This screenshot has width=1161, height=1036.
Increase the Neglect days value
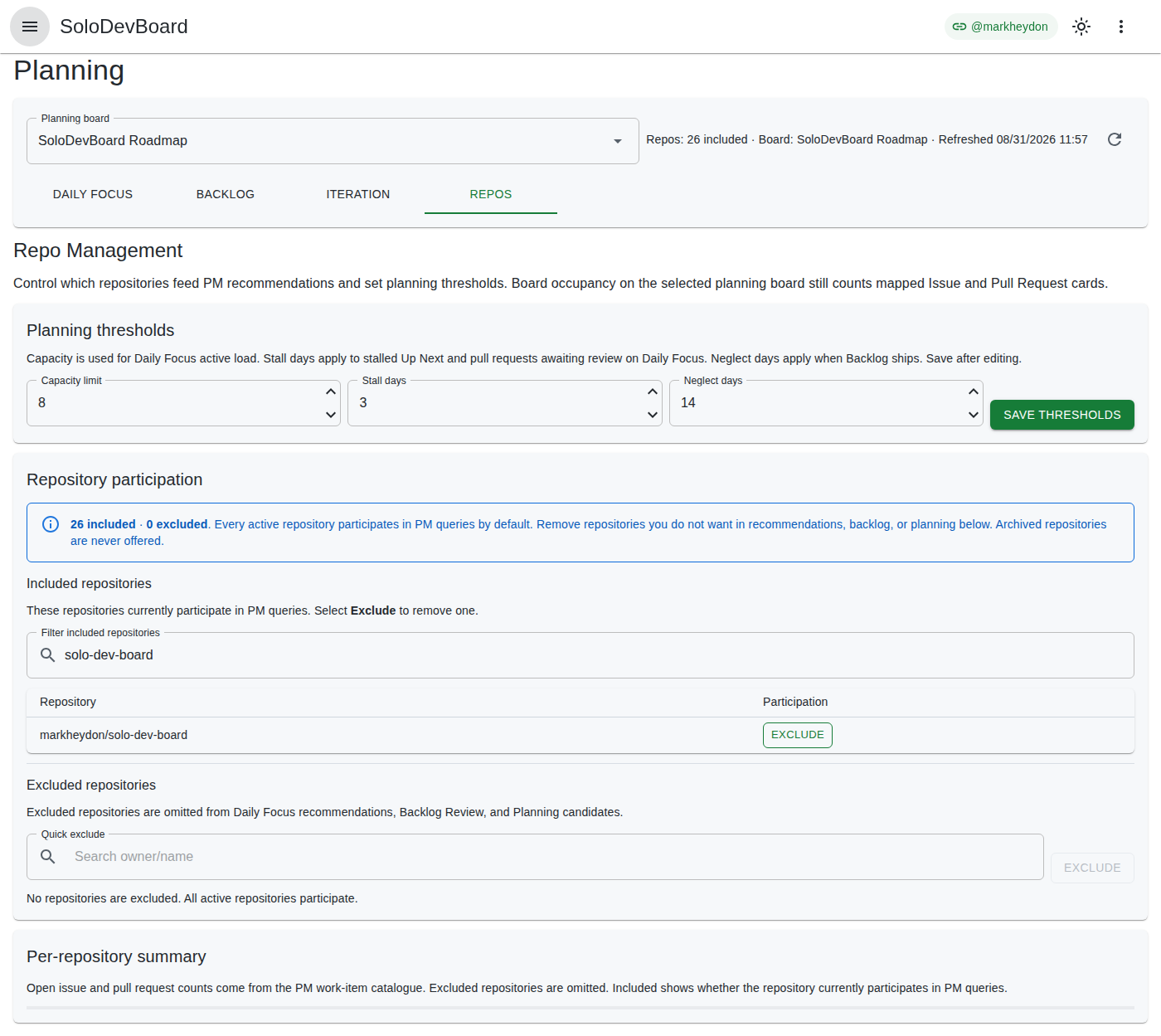point(974,392)
